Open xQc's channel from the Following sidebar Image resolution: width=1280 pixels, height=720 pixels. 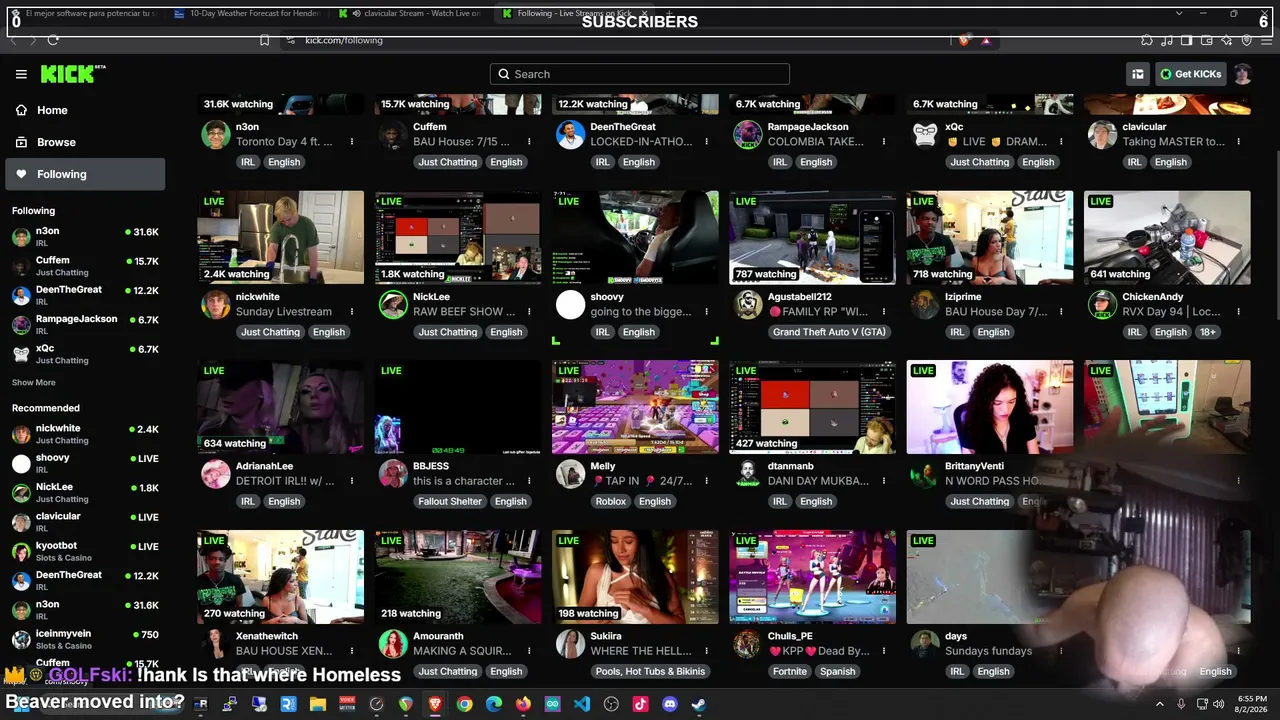click(86, 354)
